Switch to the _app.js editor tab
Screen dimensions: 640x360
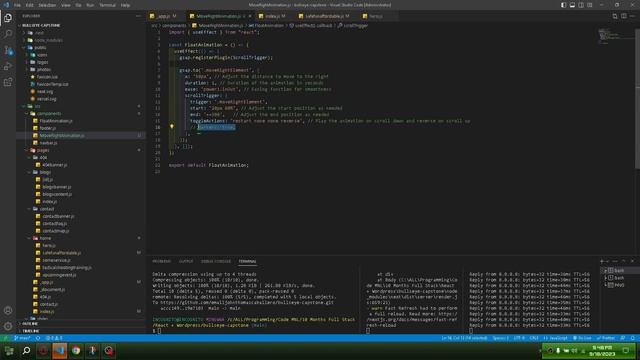click(163, 16)
